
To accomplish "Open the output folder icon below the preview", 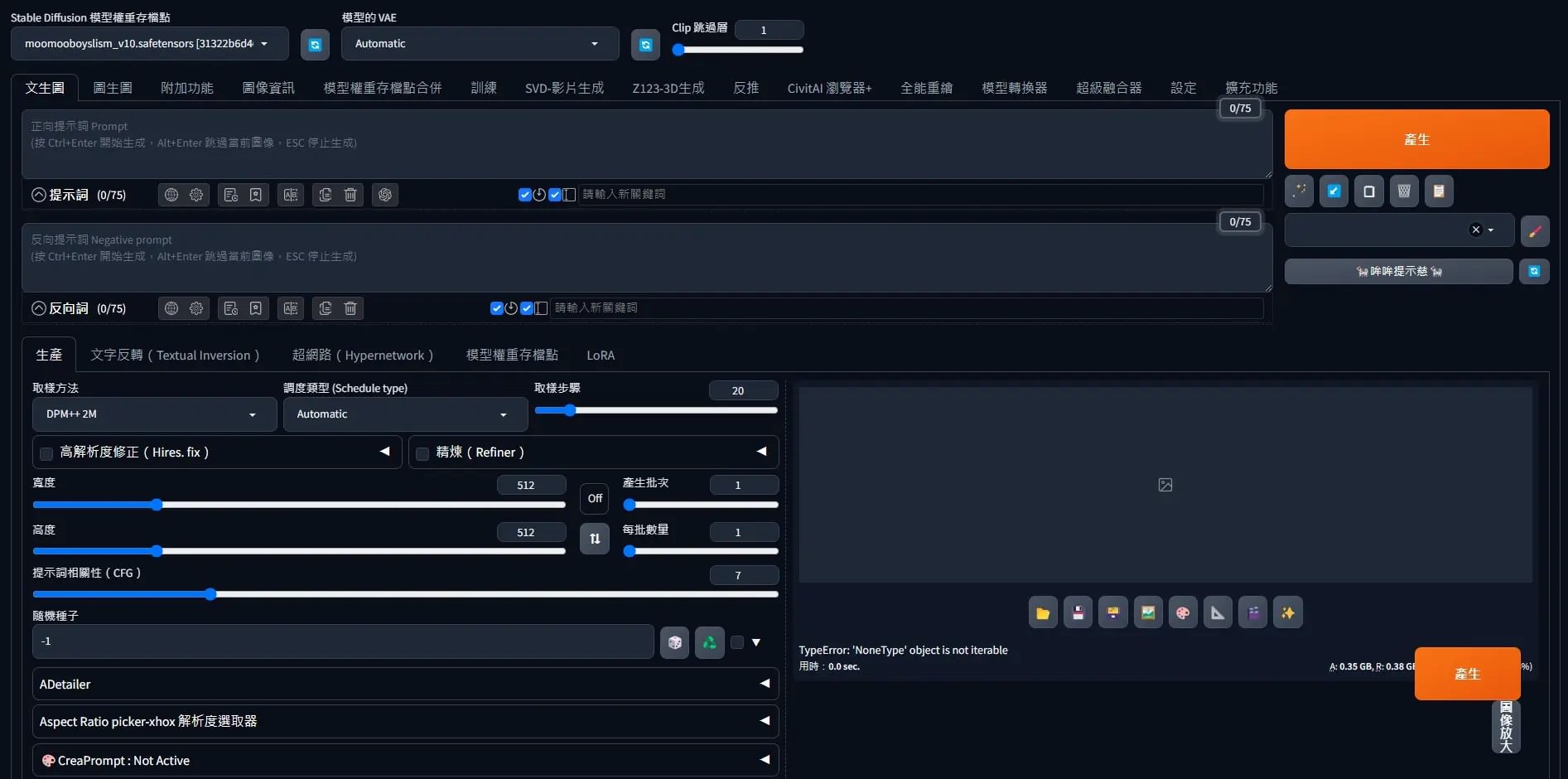I will coord(1042,612).
